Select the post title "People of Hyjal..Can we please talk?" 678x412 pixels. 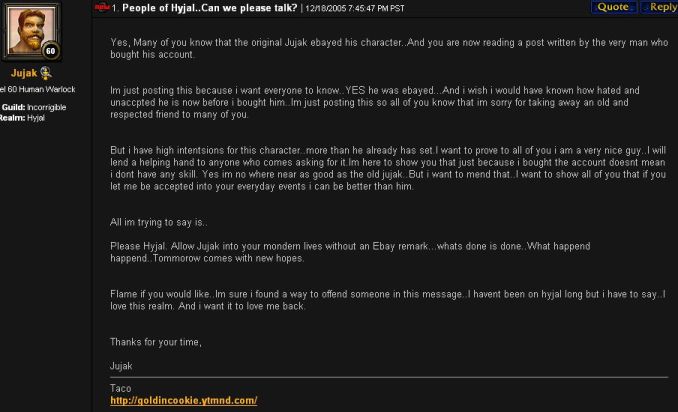point(210,8)
